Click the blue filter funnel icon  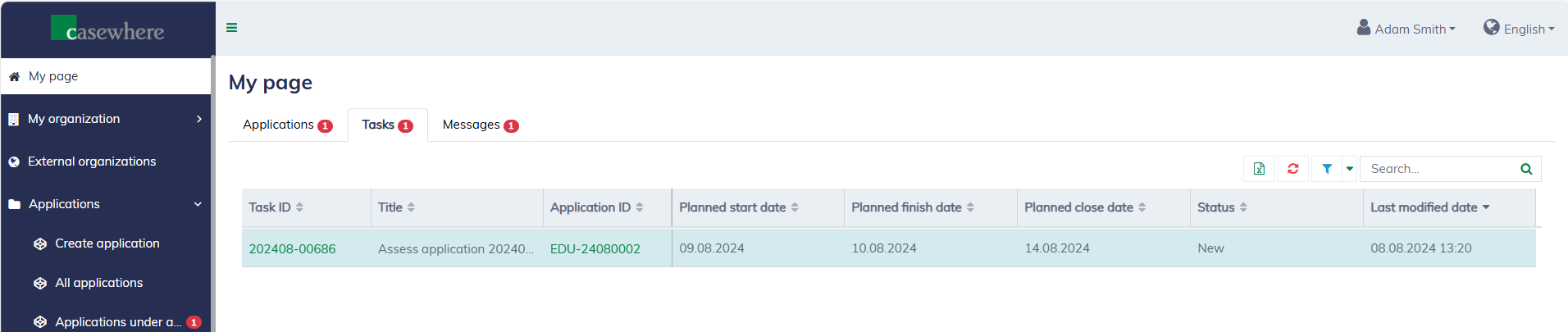[1327, 169]
